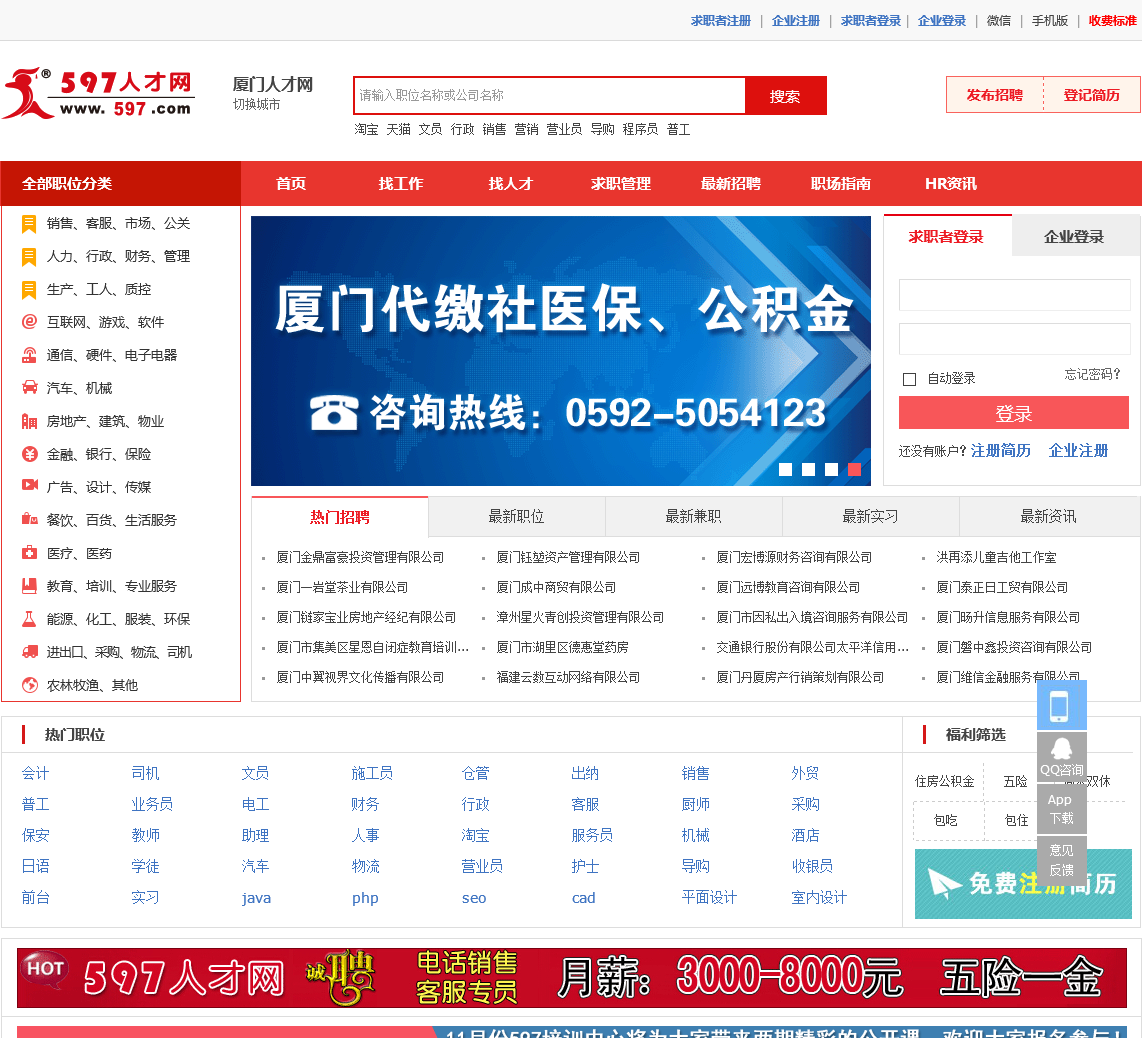
Task: Click the 597人才网 logo
Action: pos(99,93)
